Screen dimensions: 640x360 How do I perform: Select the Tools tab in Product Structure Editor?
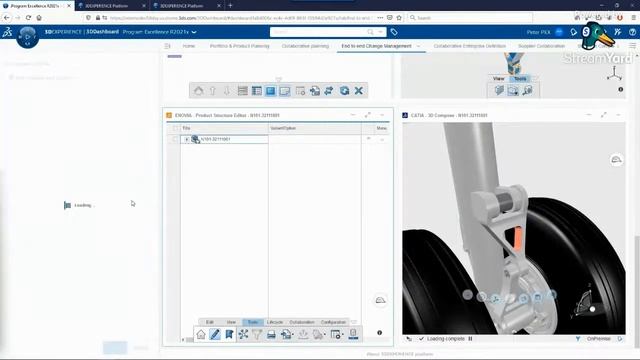pos(253,322)
